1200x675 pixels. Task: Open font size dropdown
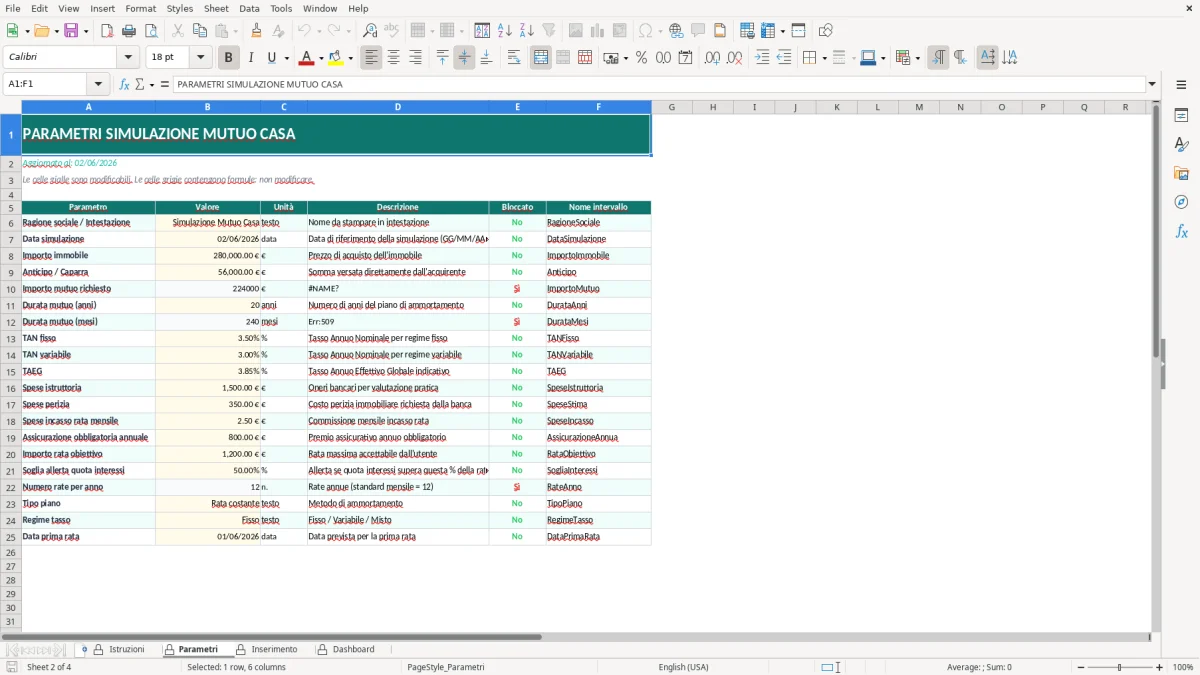click(200, 58)
